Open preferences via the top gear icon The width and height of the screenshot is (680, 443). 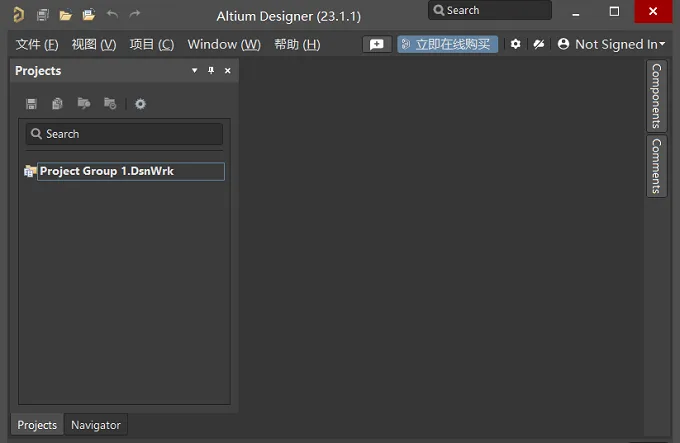(x=515, y=44)
